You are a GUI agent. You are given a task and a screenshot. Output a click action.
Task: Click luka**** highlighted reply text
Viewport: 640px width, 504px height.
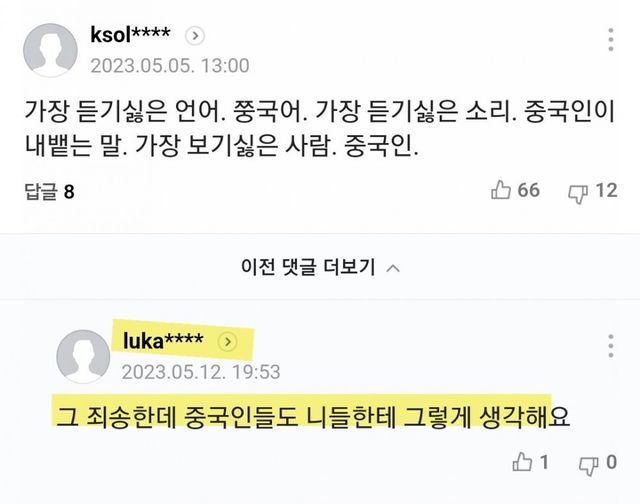pos(309,413)
